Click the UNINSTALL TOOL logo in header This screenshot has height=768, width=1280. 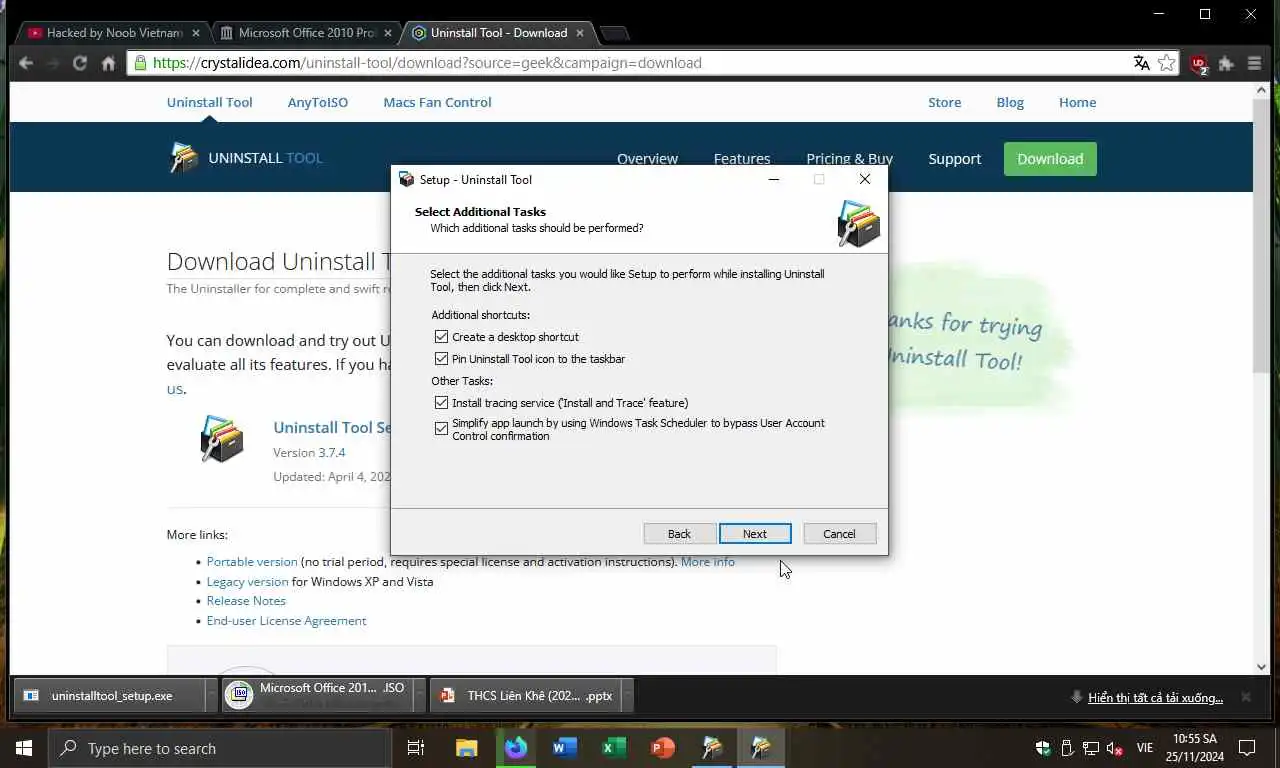[x=246, y=158]
